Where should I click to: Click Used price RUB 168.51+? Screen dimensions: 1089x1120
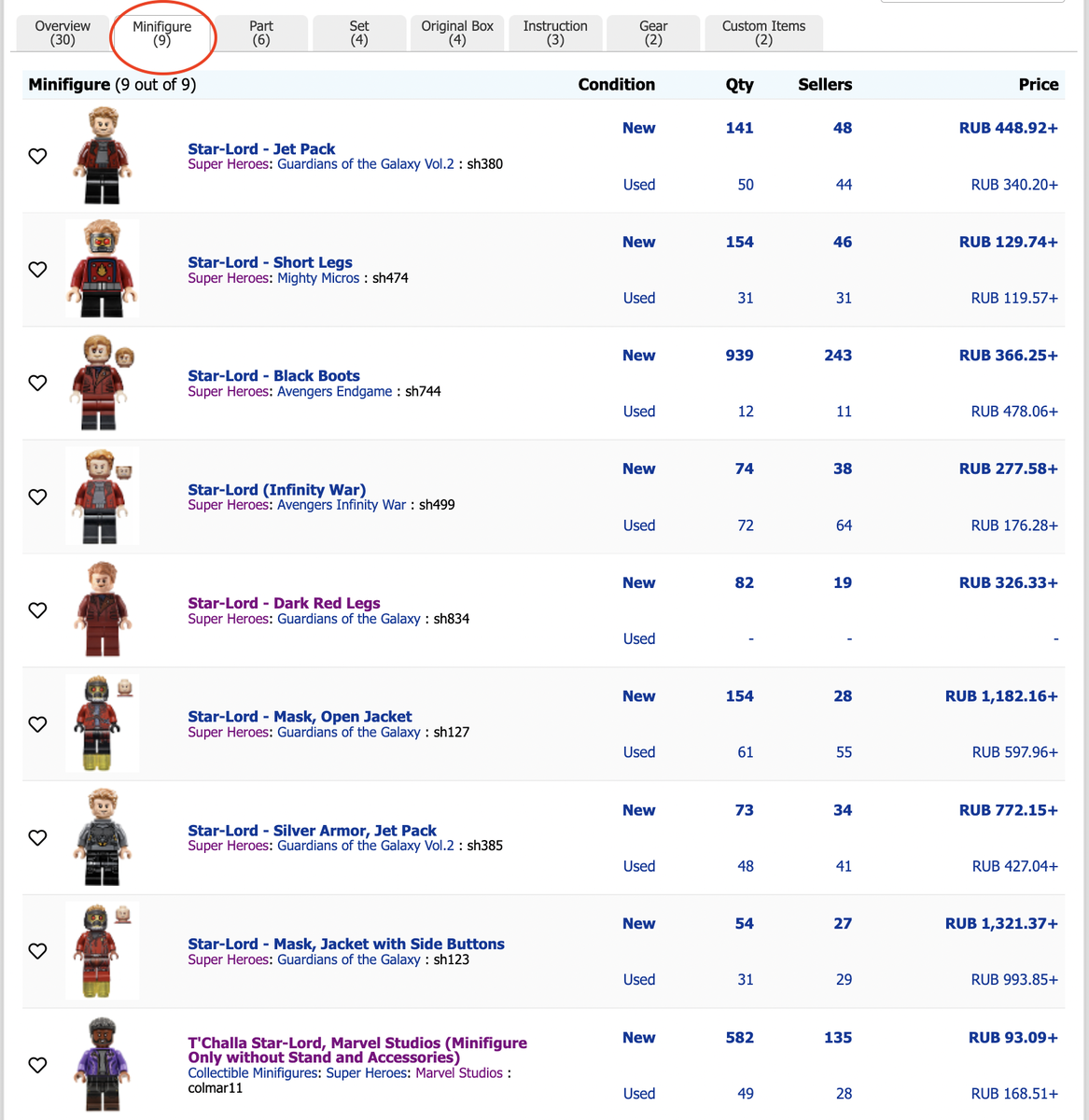click(1014, 1094)
